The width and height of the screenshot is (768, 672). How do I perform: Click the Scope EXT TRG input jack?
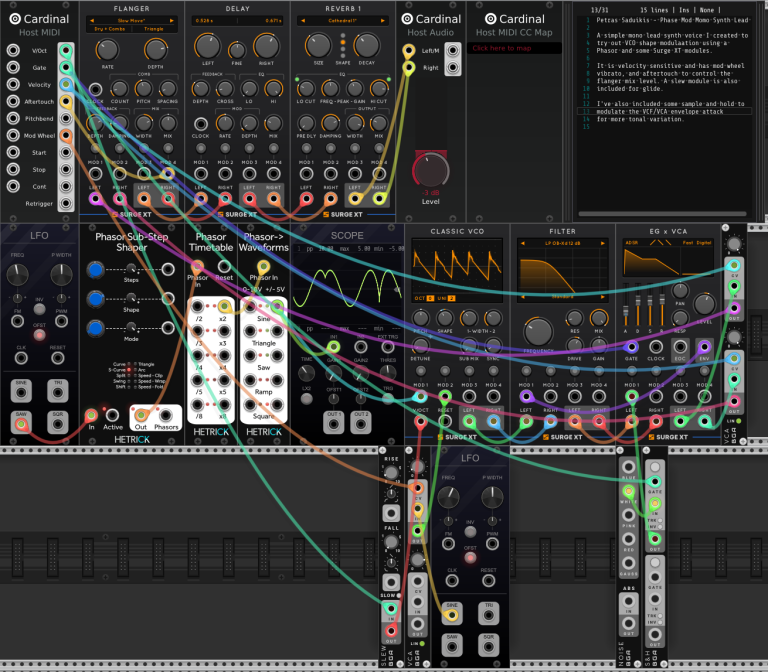387,347
